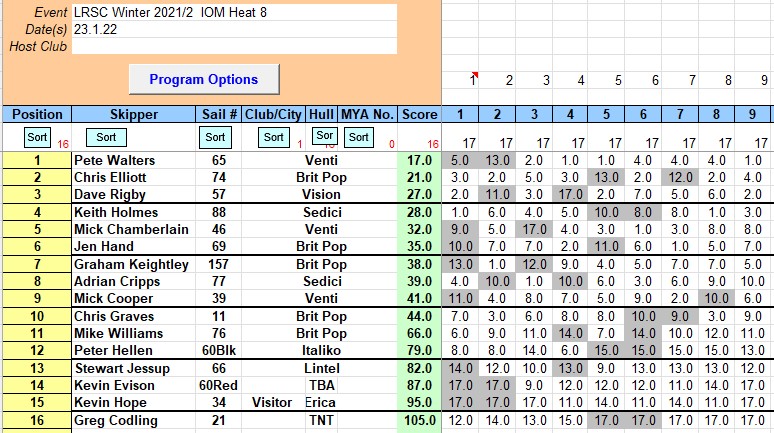
Task: Click Greg Codling's total score of 105.0
Action: pyautogui.click(x=420, y=420)
